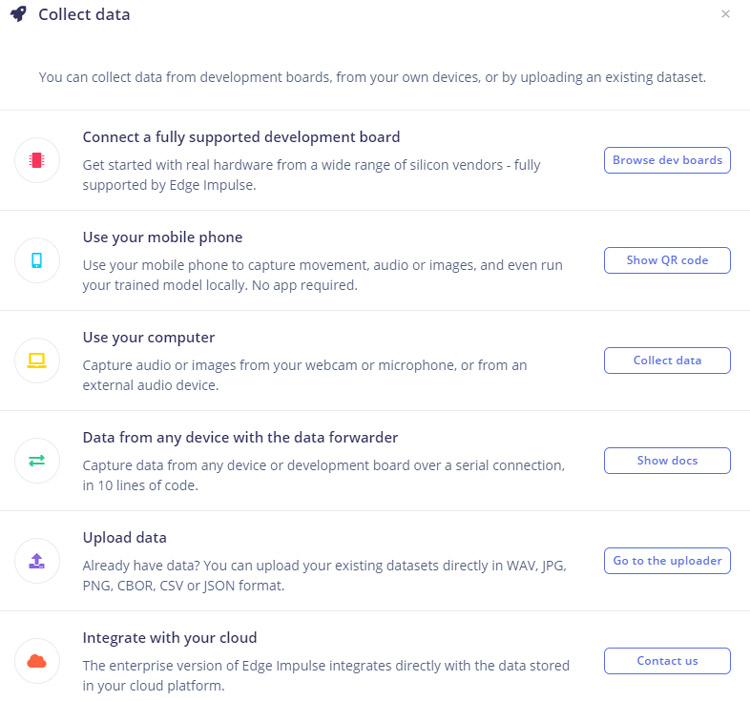Screen dimensions: 750x701
Task: Click the red development board chip icon
Action: [x=37, y=160]
